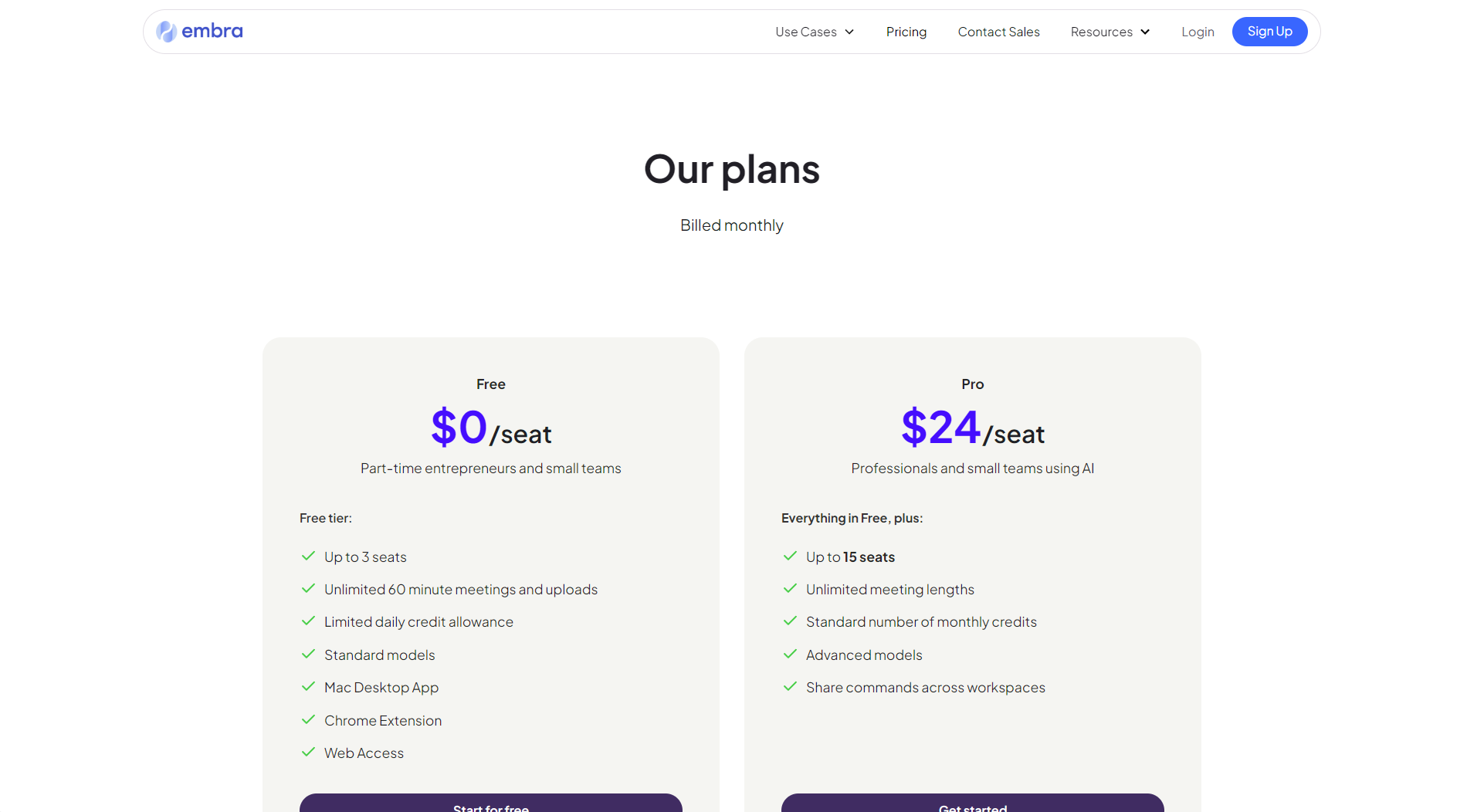This screenshot has width=1467, height=812.
Task: Open Contact Sales in the navigation
Action: [x=998, y=32]
